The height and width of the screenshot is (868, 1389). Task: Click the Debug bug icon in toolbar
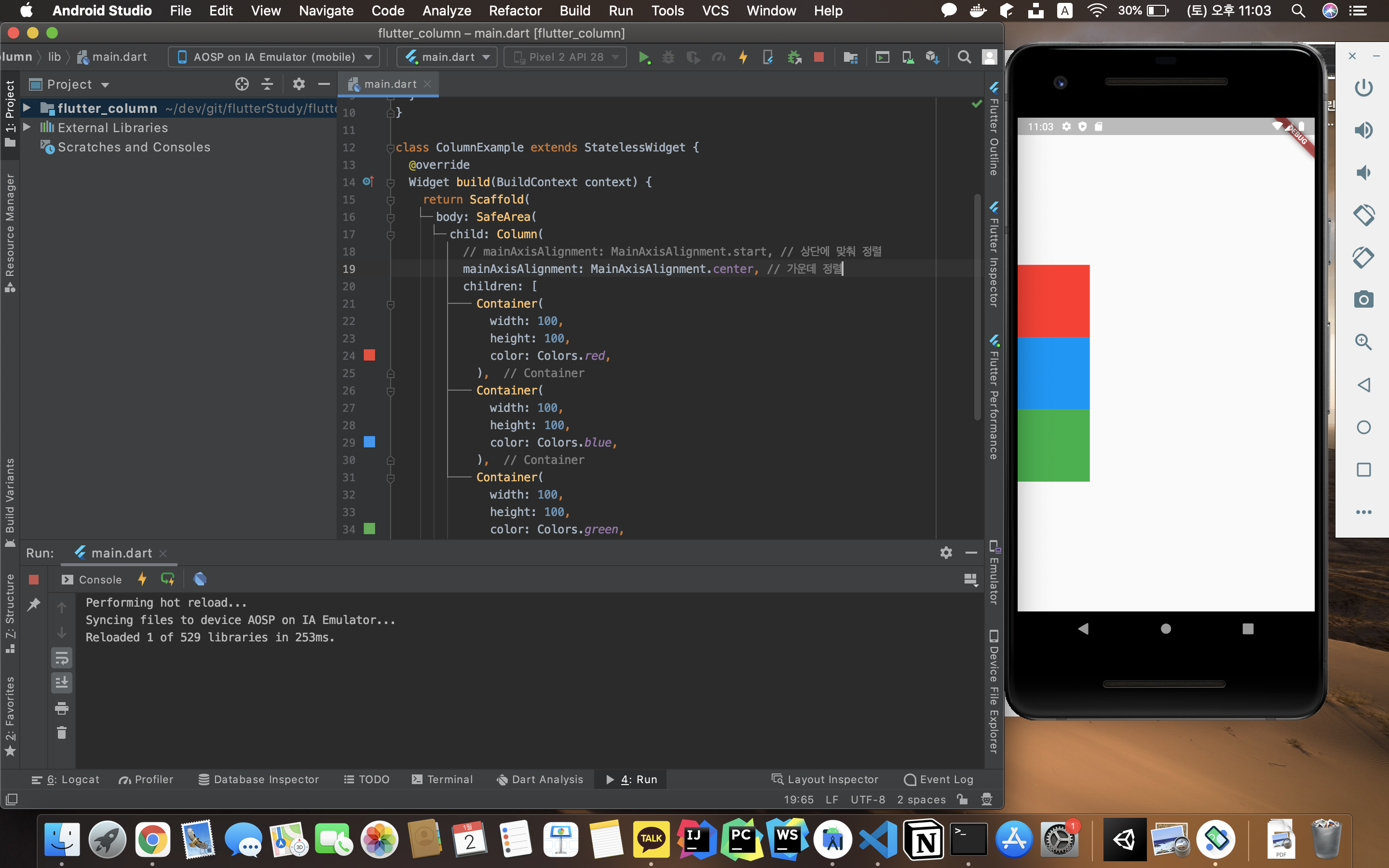point(668,57)
